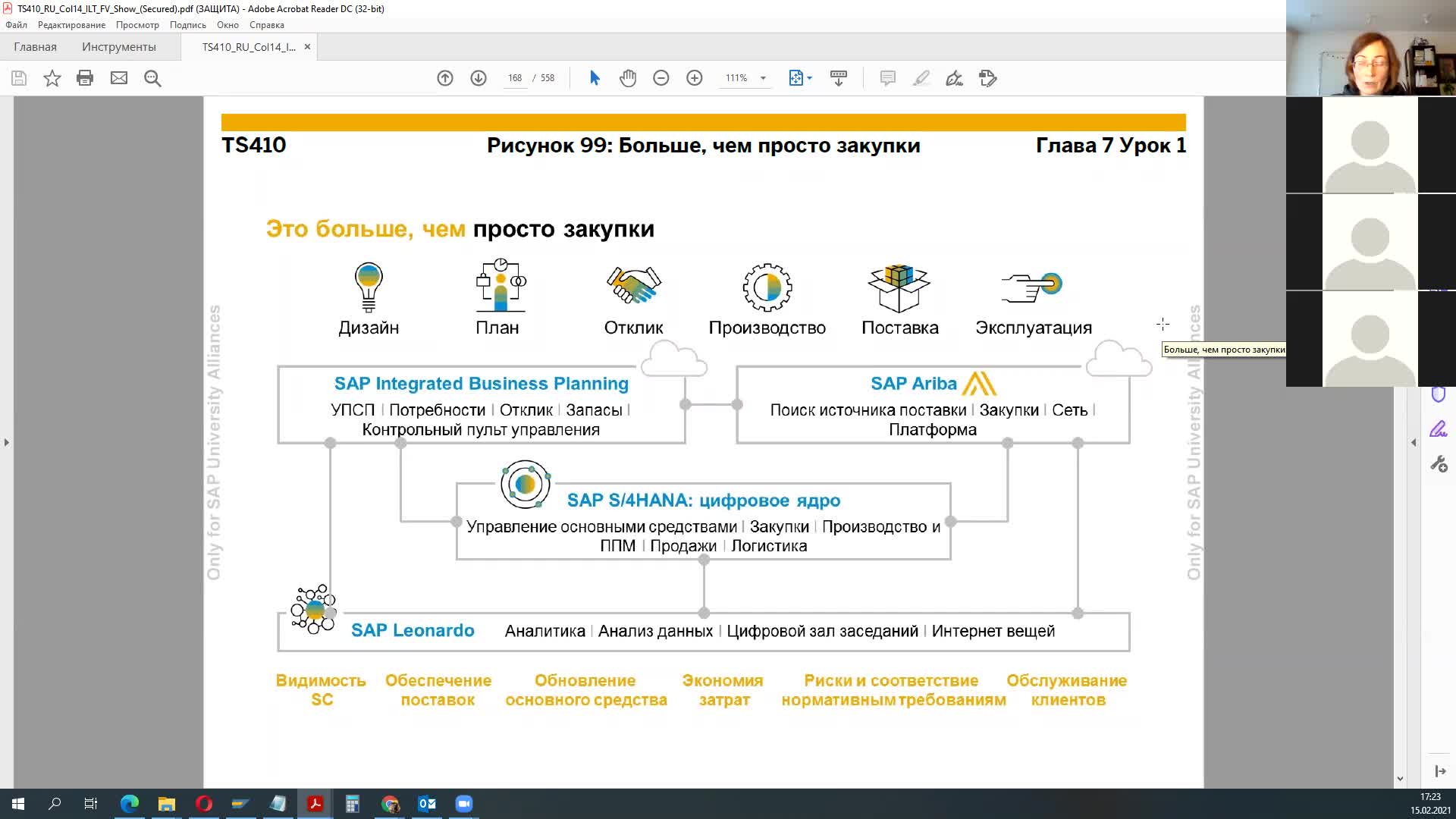Open More Tools wrench icon in right pane

click(x=1439, y=464)
